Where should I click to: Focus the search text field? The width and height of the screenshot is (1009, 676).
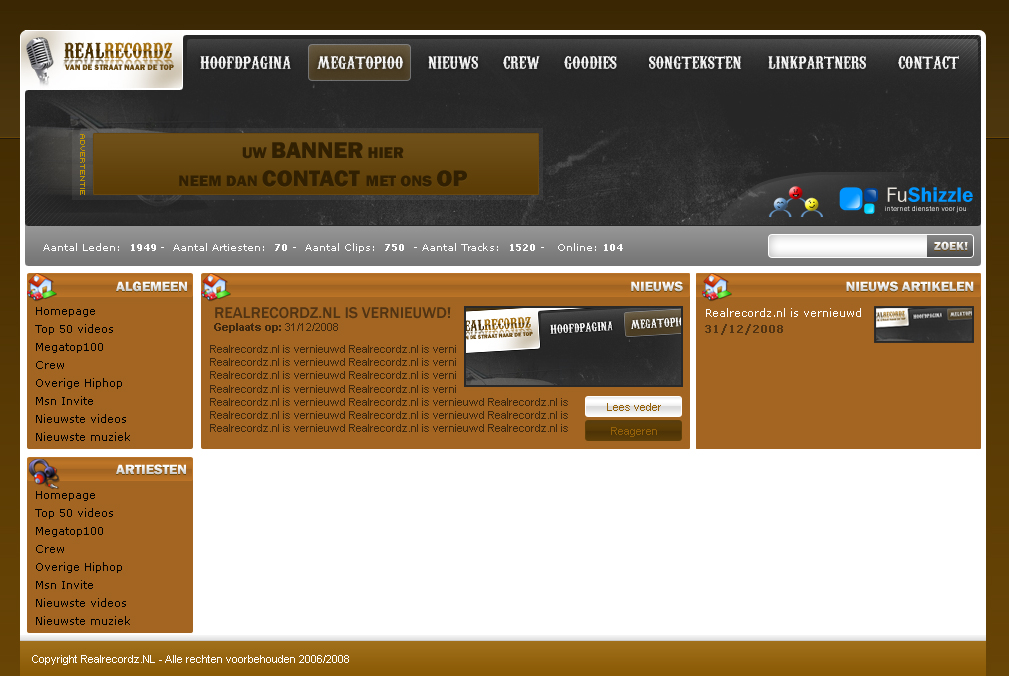[x=847, y=246]
